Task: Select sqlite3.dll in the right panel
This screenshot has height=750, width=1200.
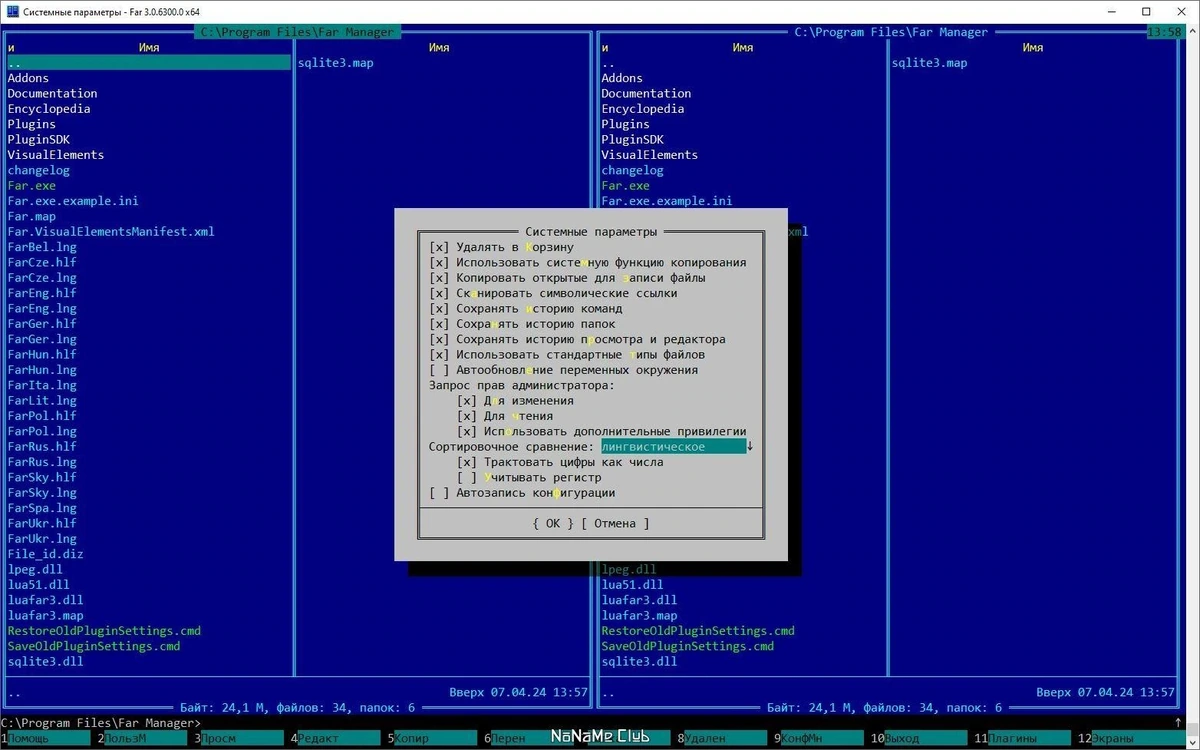Action: 639,661
